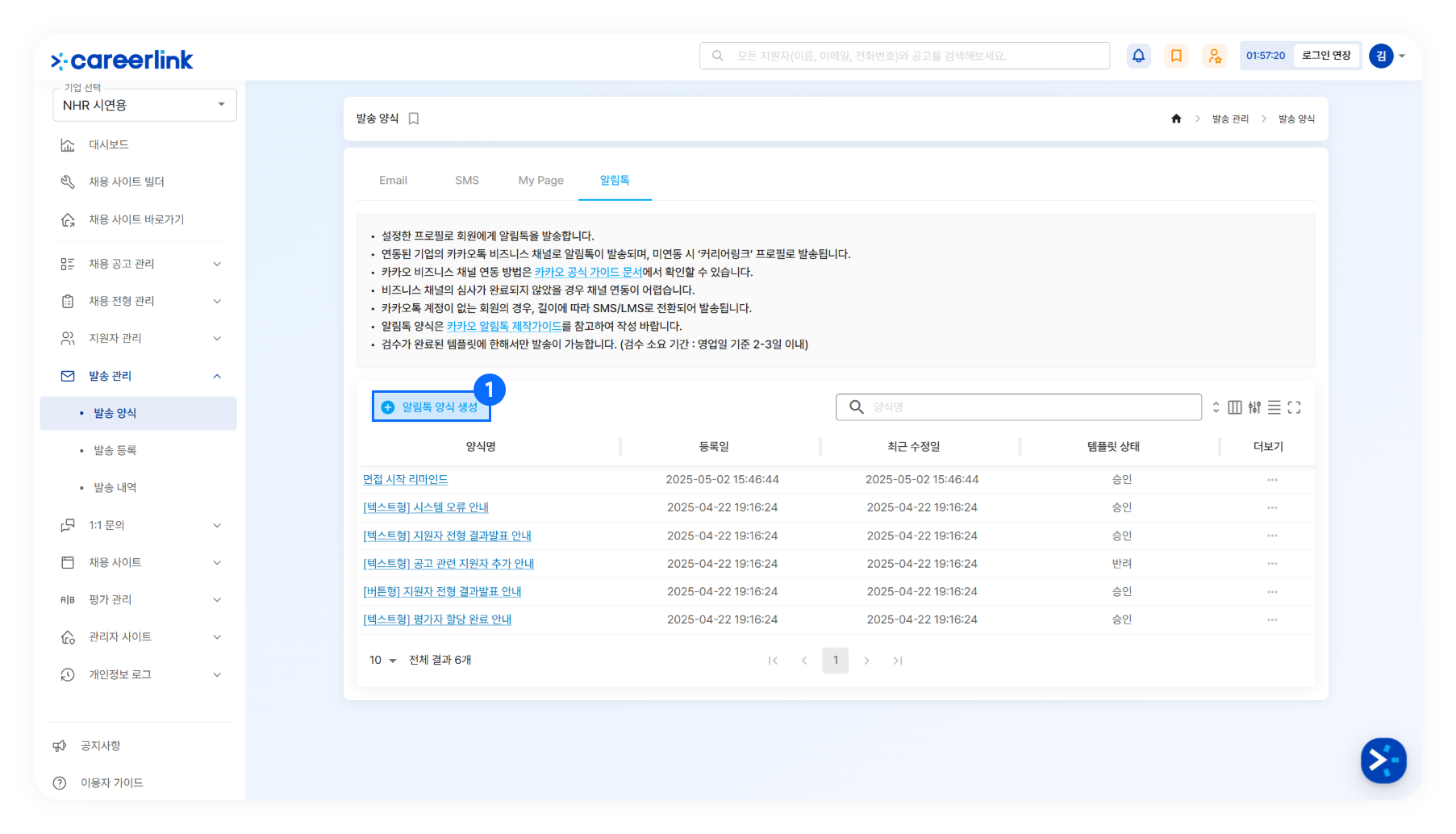The height and width of the screenshot is (834, 1456).
Task: Go home via breadcrumb house icon
Action: (x=1176, y=119)
